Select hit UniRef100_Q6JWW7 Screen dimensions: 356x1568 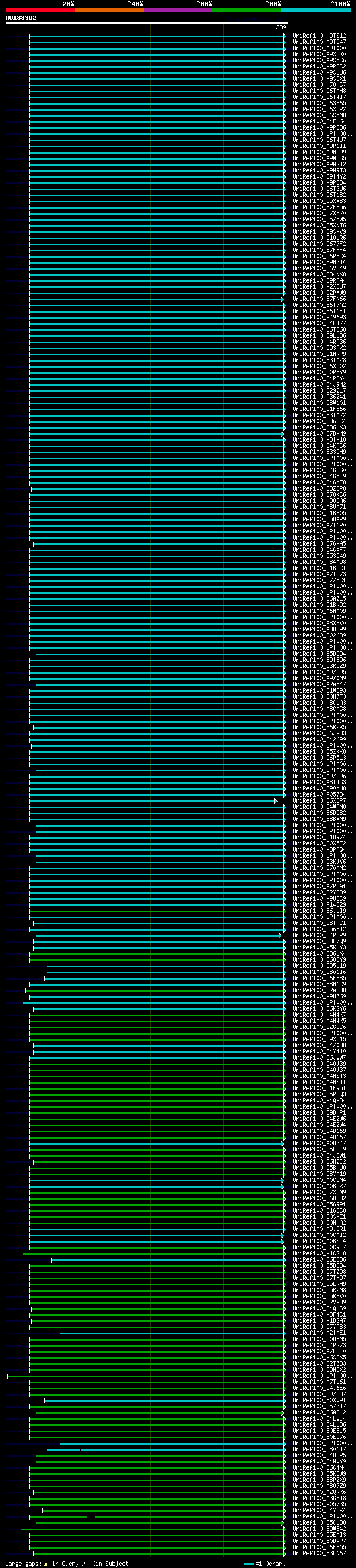[319, 1058]
